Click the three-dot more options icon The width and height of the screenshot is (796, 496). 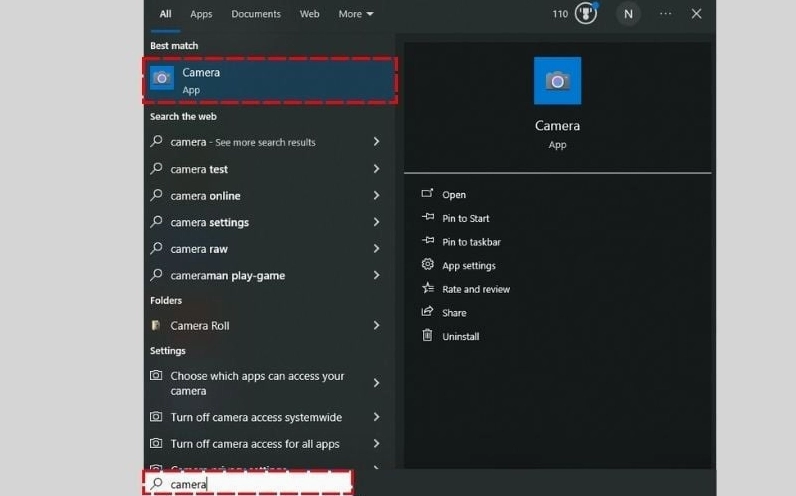(x=666, y=14)
